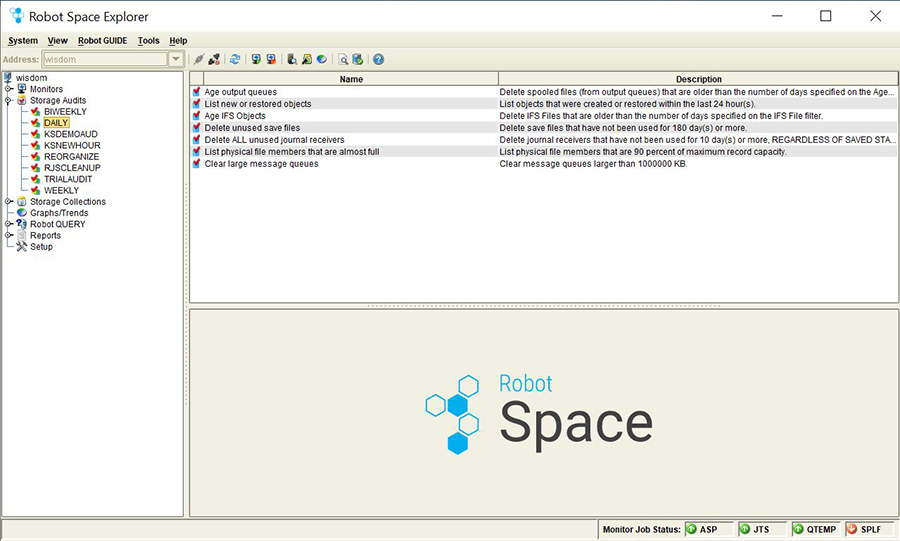Expand the Storage Collections tree node

9,201
